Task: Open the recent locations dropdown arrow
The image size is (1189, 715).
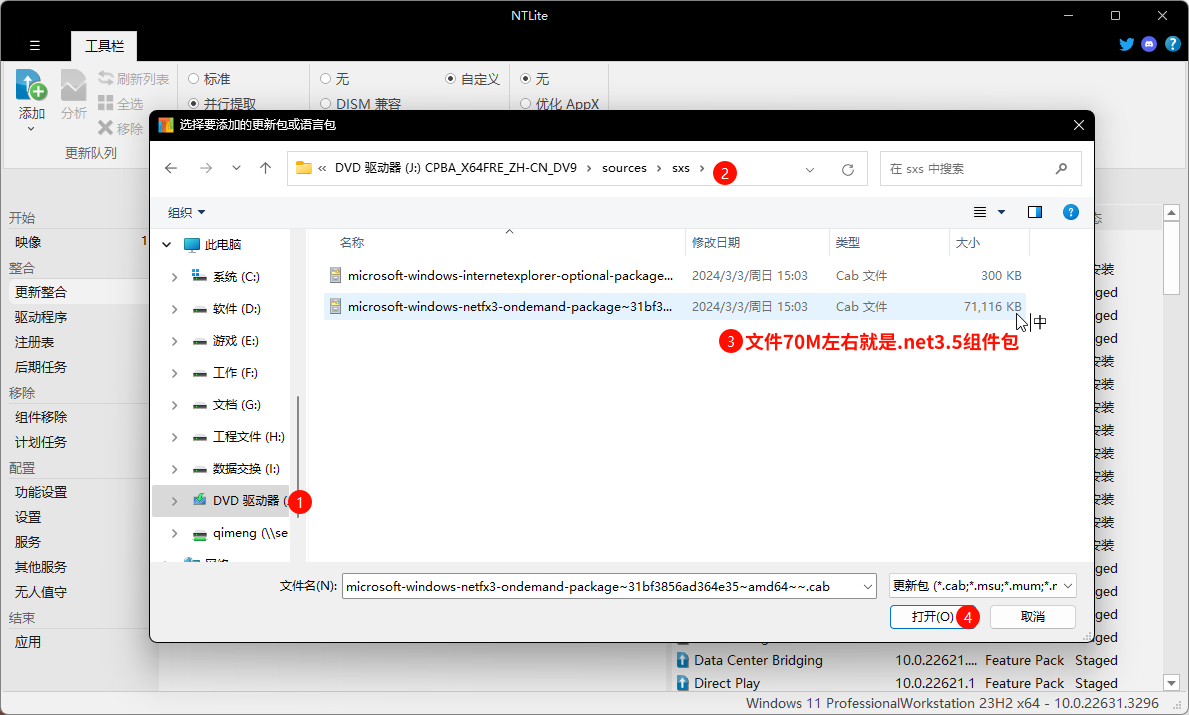Action: pos(237,168)
